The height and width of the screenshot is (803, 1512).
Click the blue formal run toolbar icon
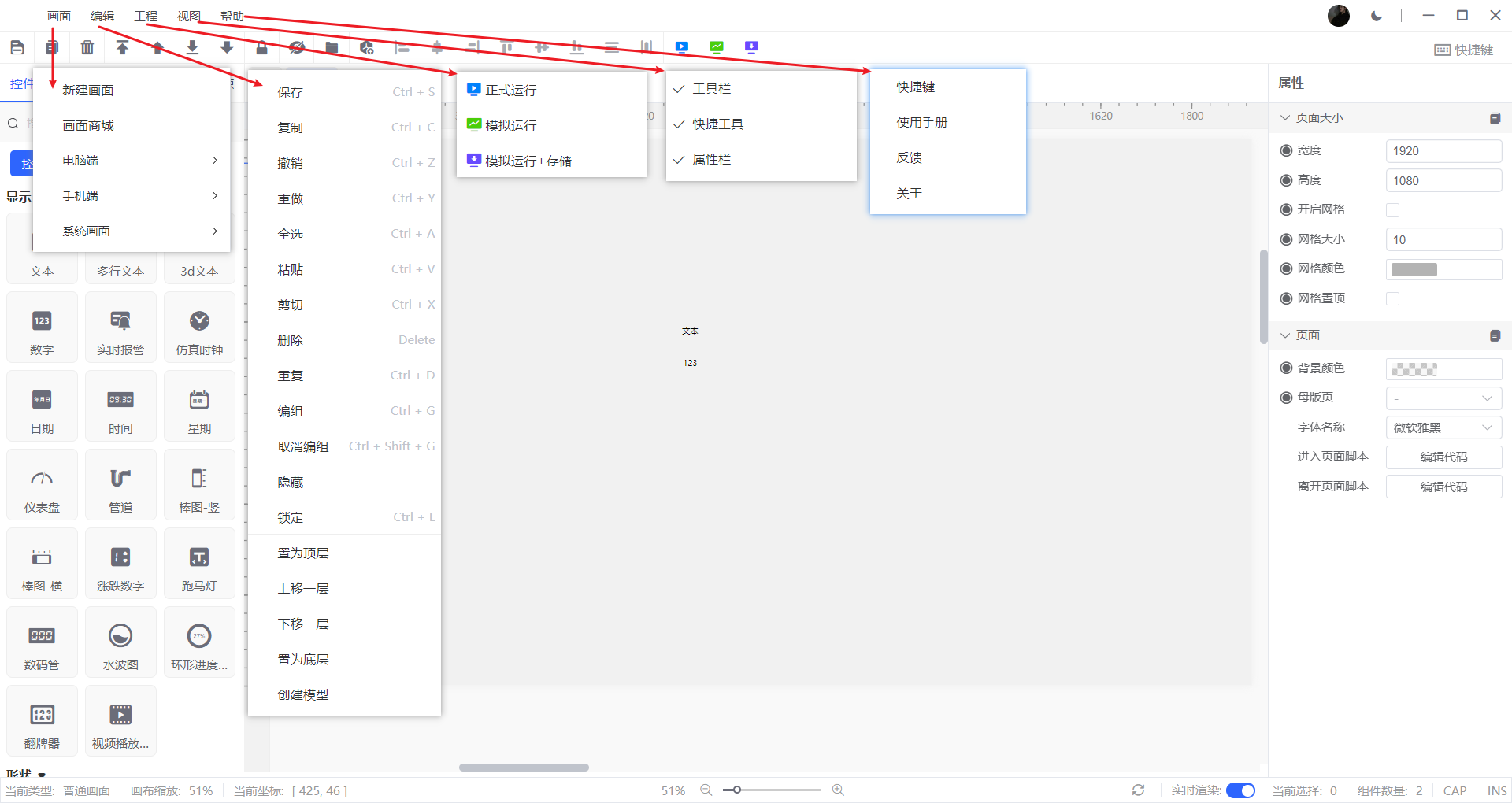682,47
